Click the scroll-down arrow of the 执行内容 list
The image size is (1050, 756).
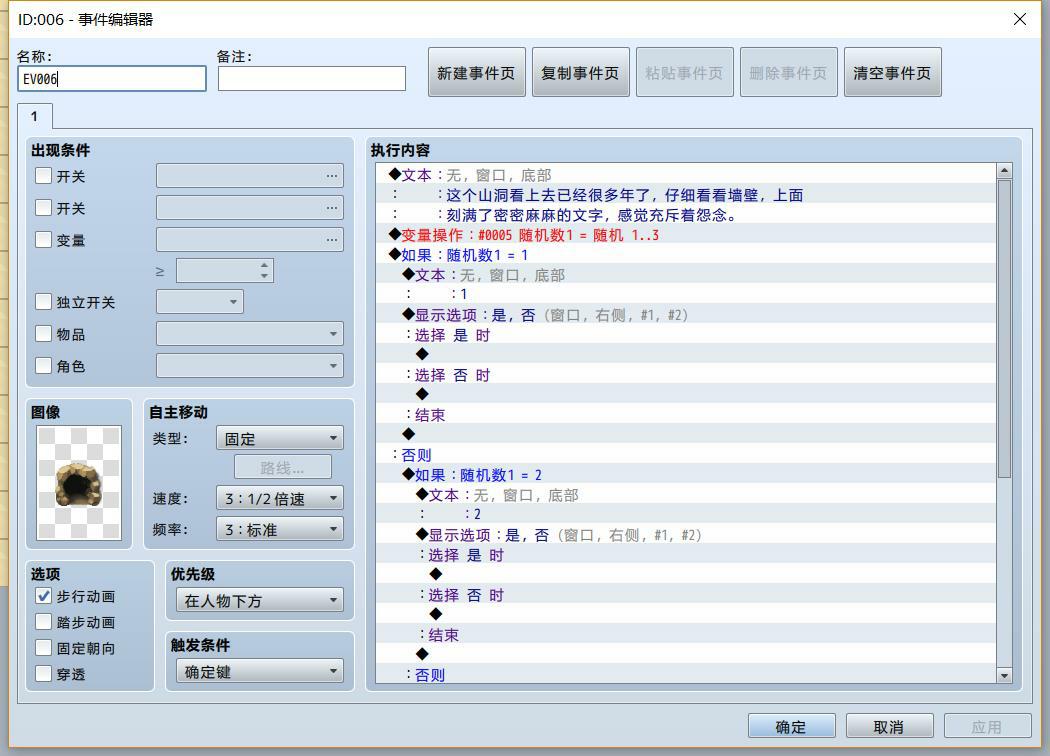tap(1004, 676)
